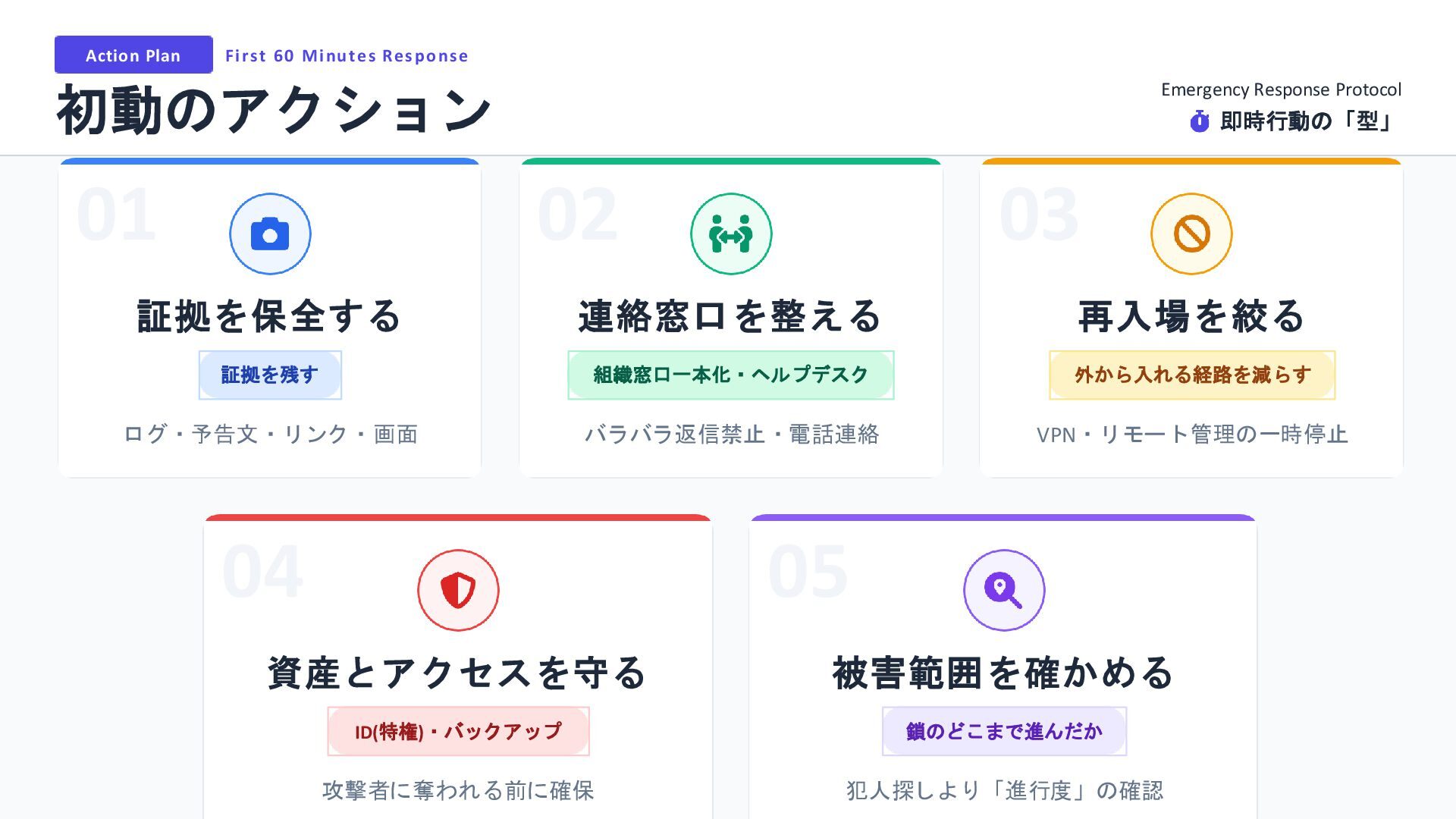
Task: Click the heading 被害範囲を確かめる
Action: 1003,673
